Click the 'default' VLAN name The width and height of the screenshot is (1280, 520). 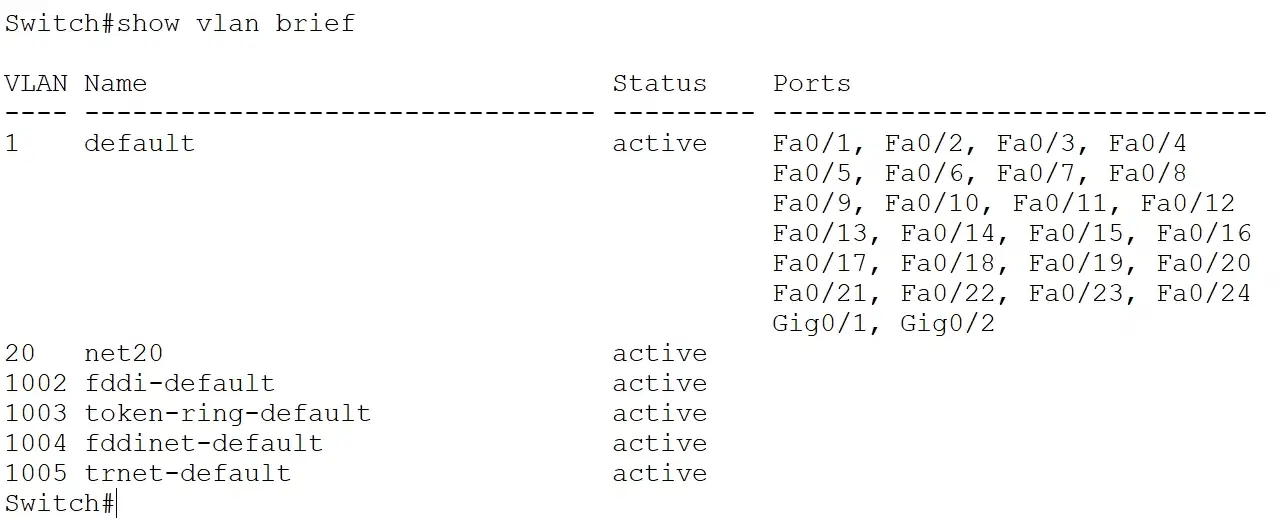139,143
